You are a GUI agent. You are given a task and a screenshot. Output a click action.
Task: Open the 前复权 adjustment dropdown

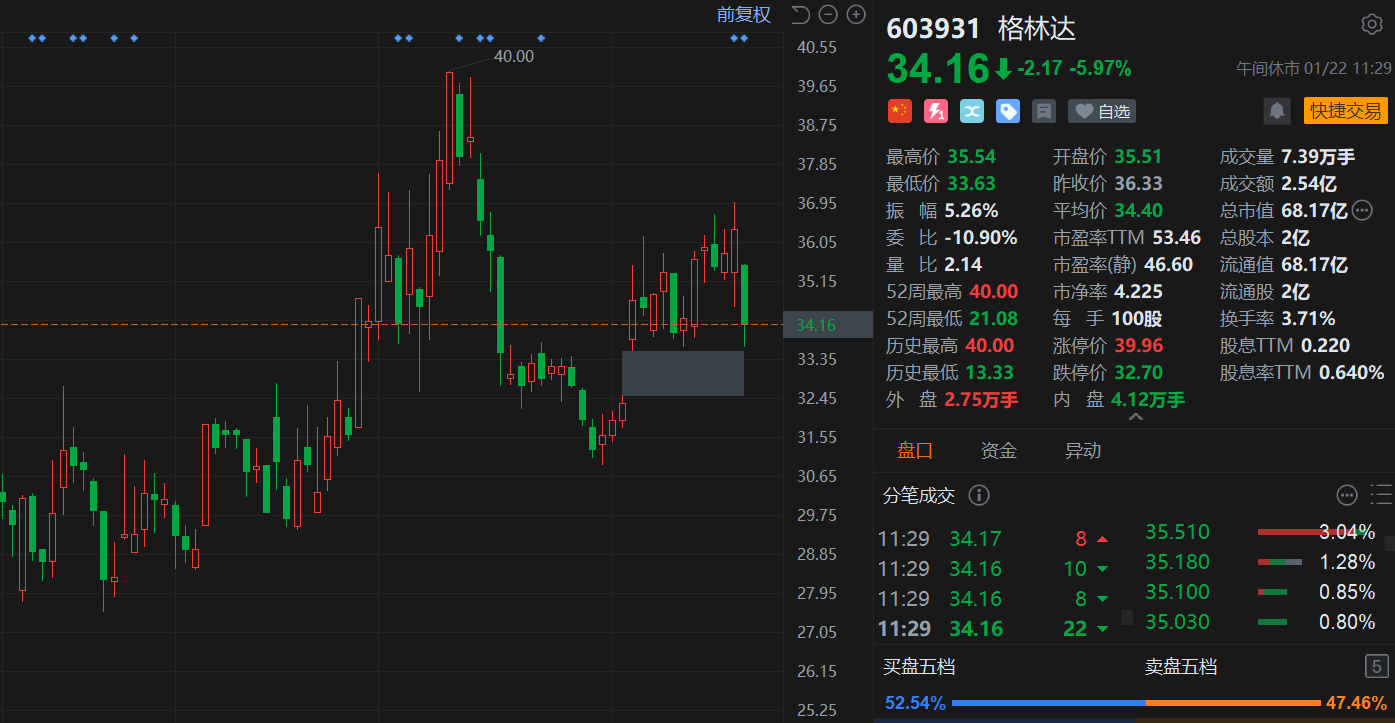coord(743,14)
